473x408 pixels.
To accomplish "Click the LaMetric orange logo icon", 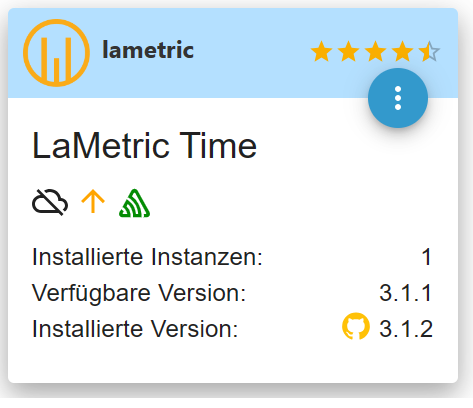I will coord(56,53).
